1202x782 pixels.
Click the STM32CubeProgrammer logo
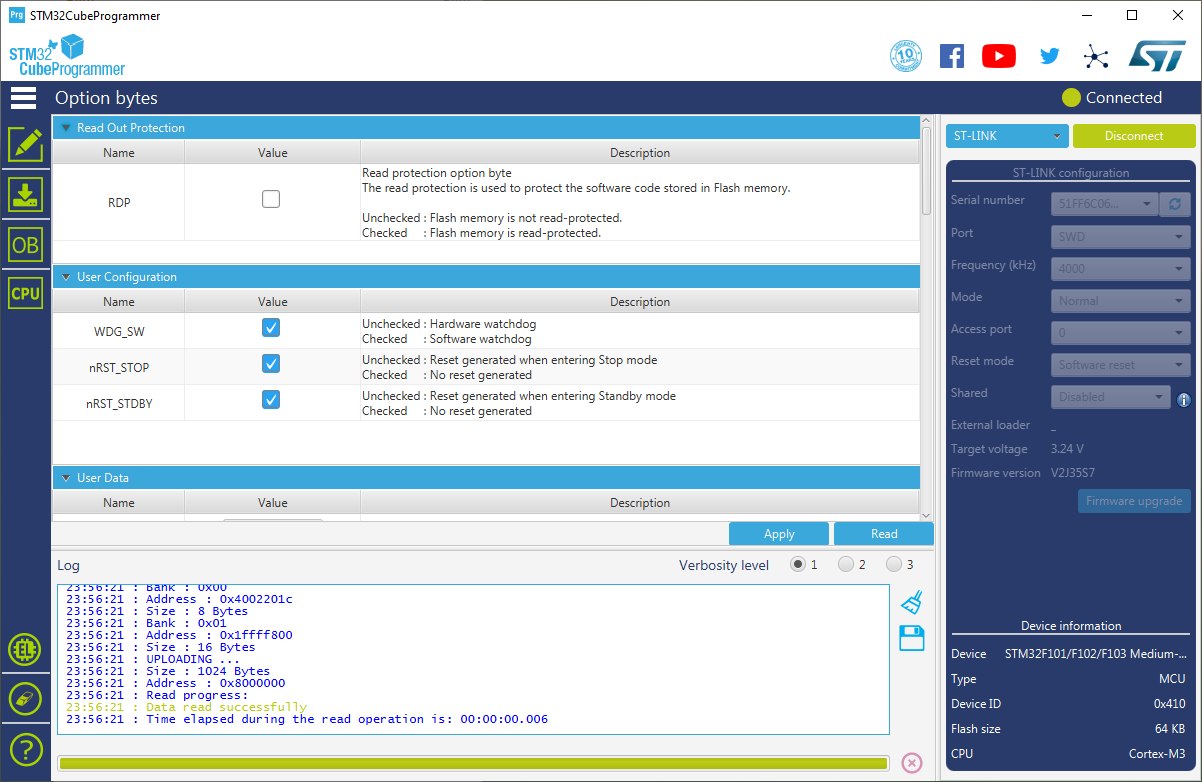(67, 56)
